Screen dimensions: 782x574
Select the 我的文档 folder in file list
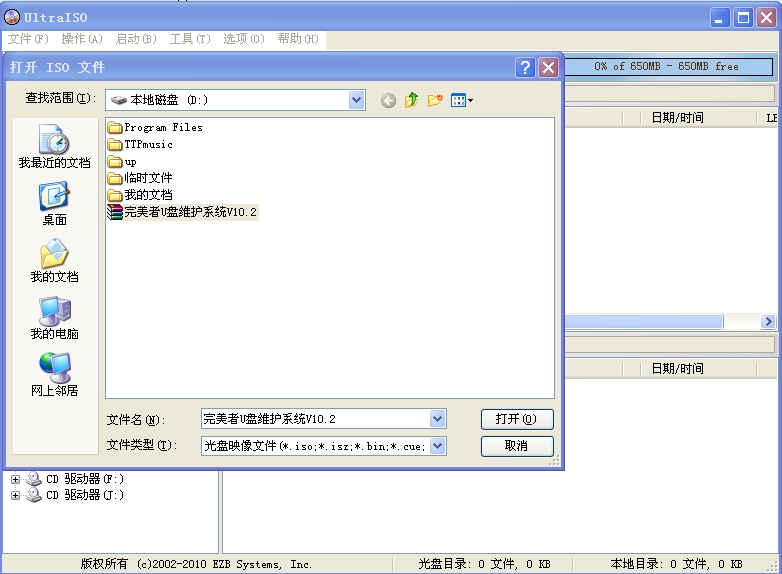coord(140,195)
